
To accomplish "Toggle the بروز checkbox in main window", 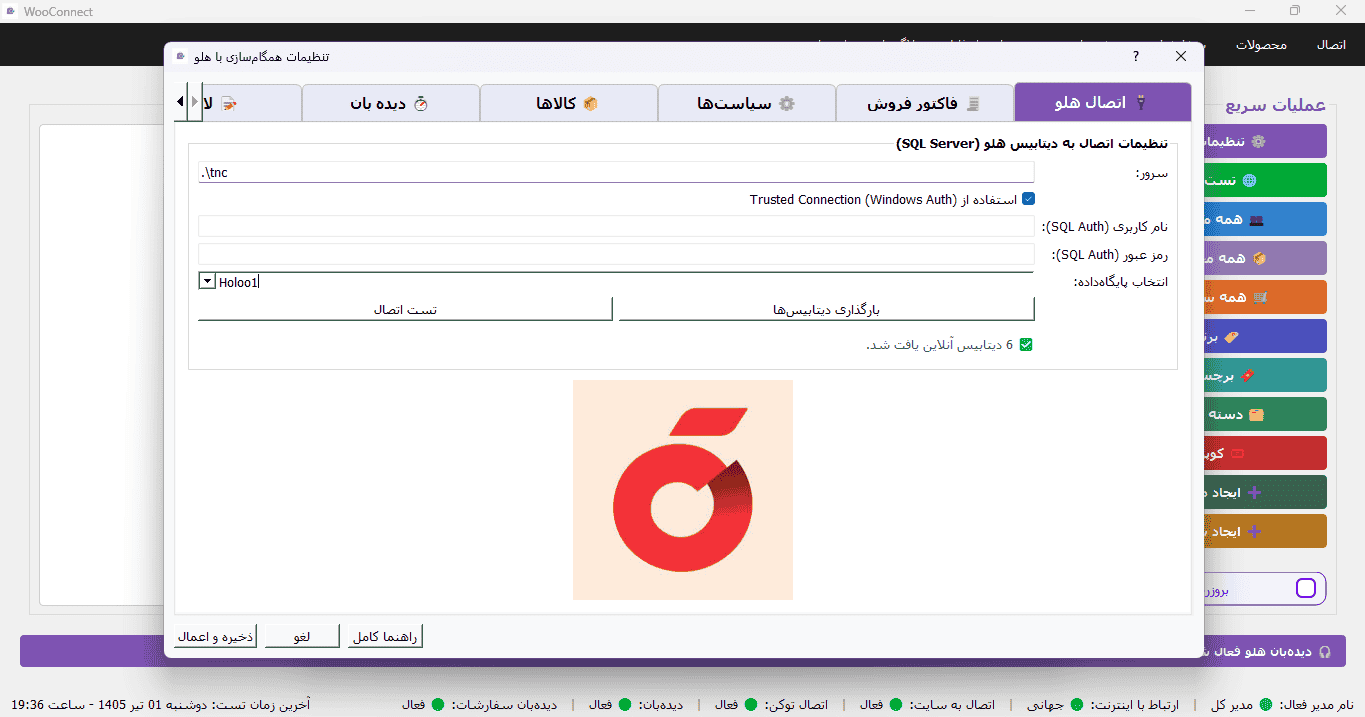I will pyautogui.click(x=1306, y=588).
